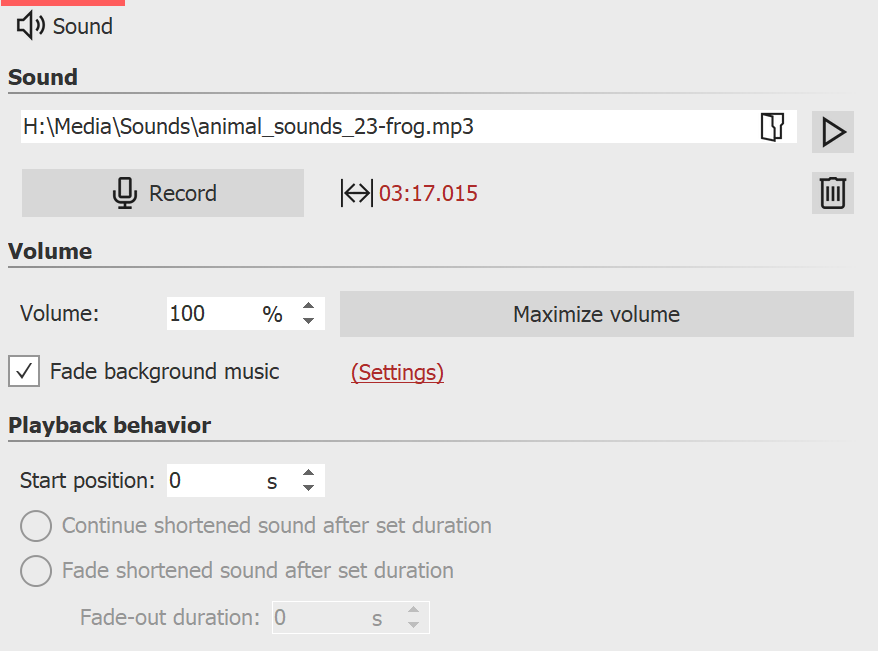Click the Fade-out duration up stepper
The image size is (878, 651).
(x=413, y=611)
